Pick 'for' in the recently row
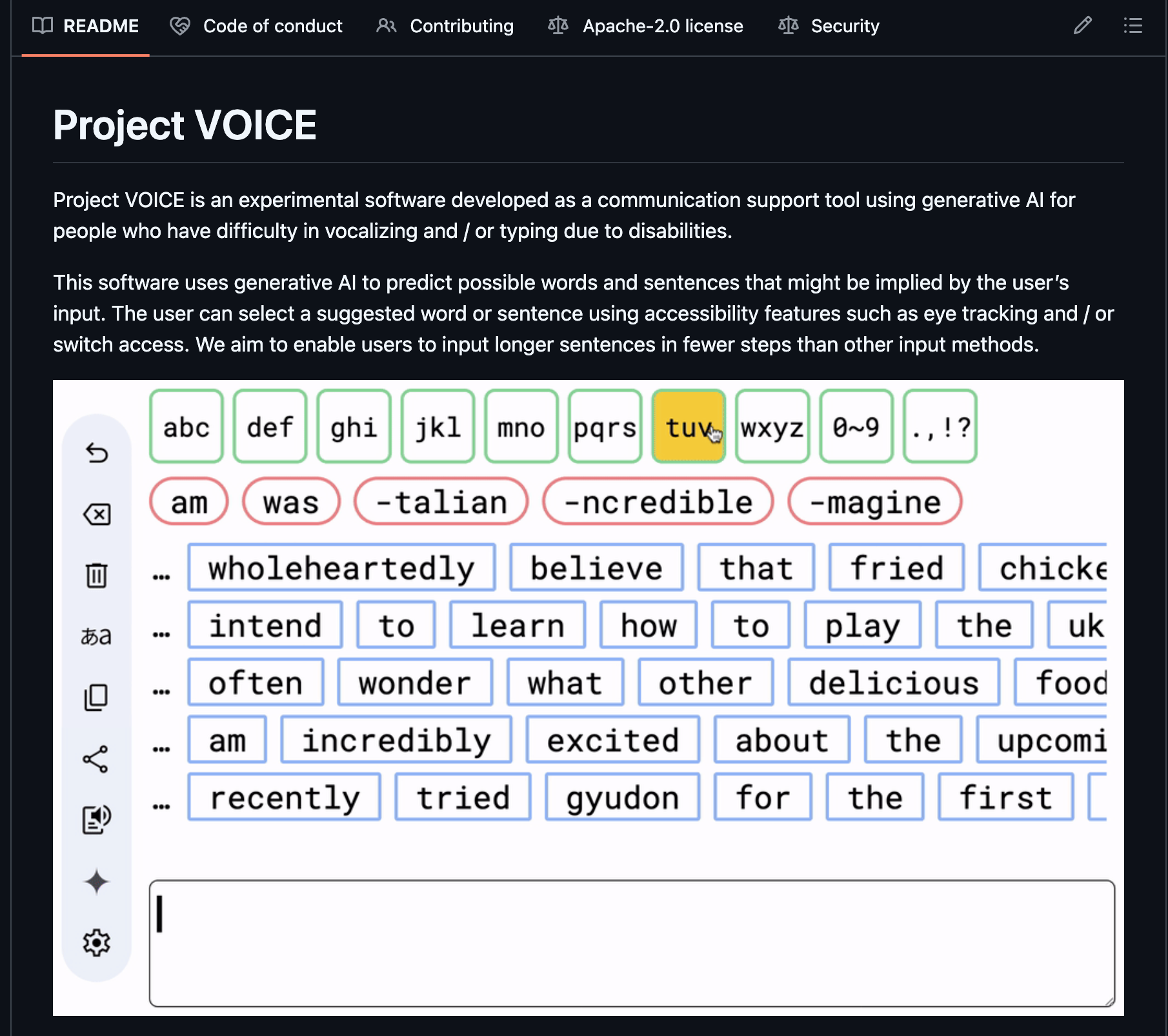 [763, 797]
